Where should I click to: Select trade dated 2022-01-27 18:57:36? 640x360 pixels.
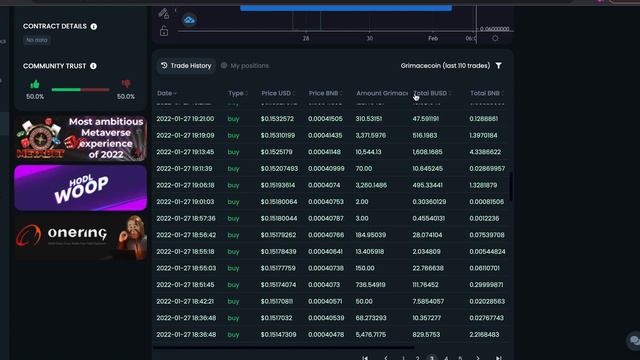pos(186,218)
